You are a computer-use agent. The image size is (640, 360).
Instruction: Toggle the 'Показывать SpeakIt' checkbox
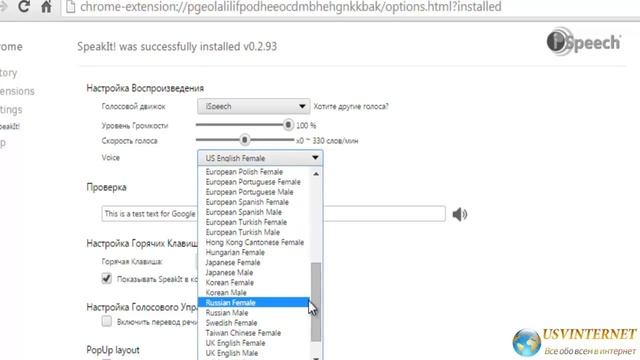pyautogui.click(x=107, y=279)
